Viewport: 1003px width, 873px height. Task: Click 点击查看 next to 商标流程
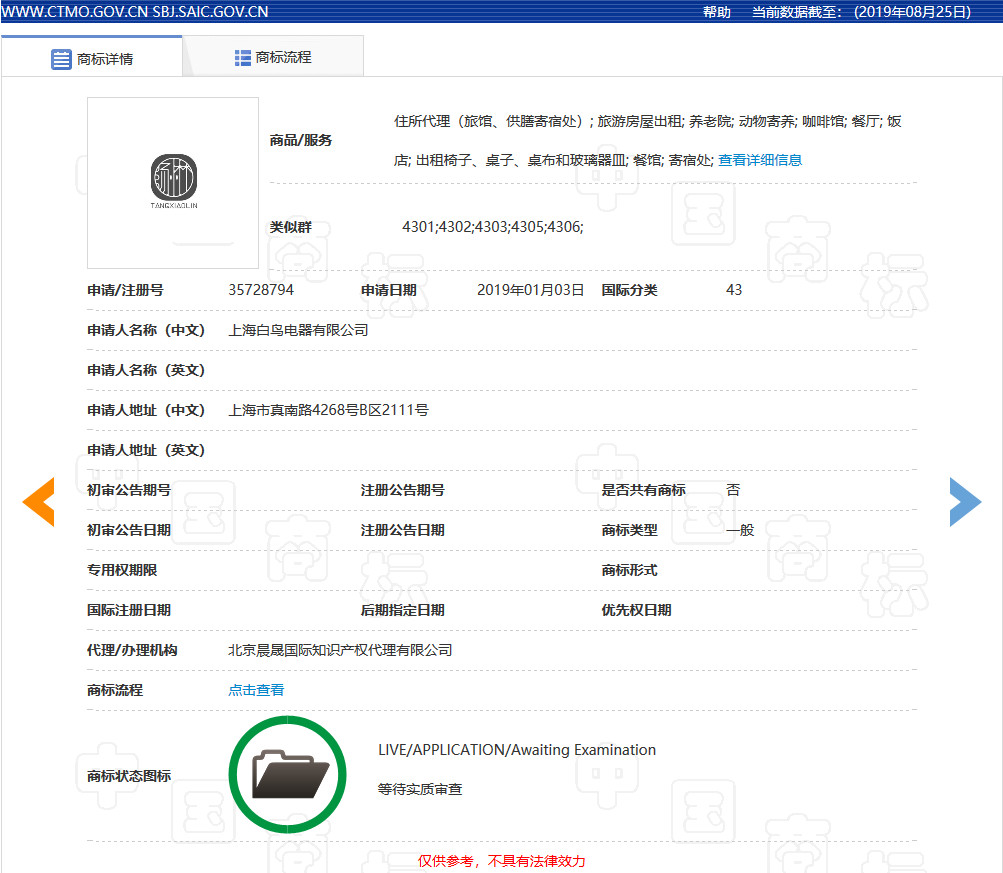255,689
